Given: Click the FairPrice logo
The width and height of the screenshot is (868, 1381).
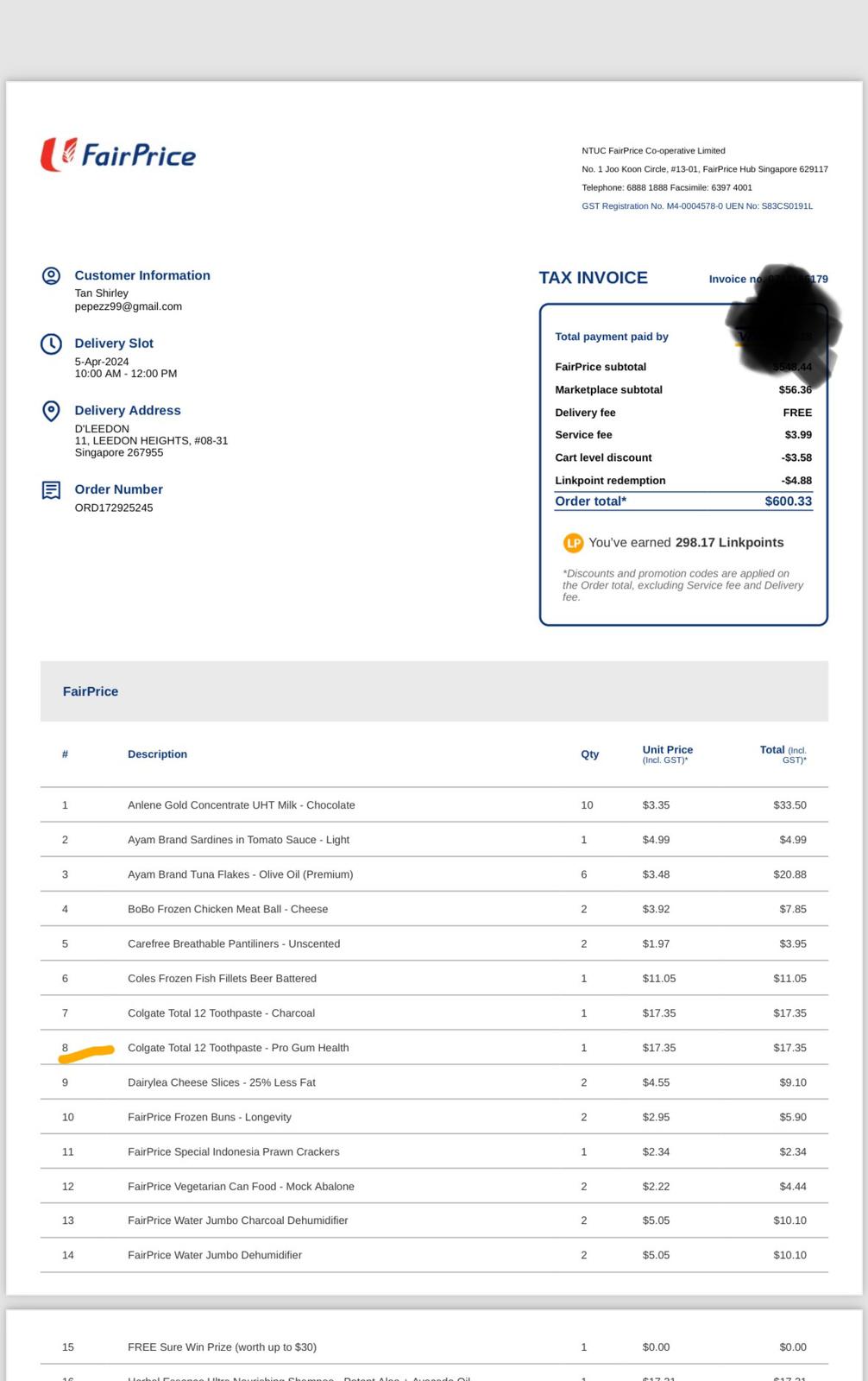Looking at the screenshot, I should pos(118,154).
